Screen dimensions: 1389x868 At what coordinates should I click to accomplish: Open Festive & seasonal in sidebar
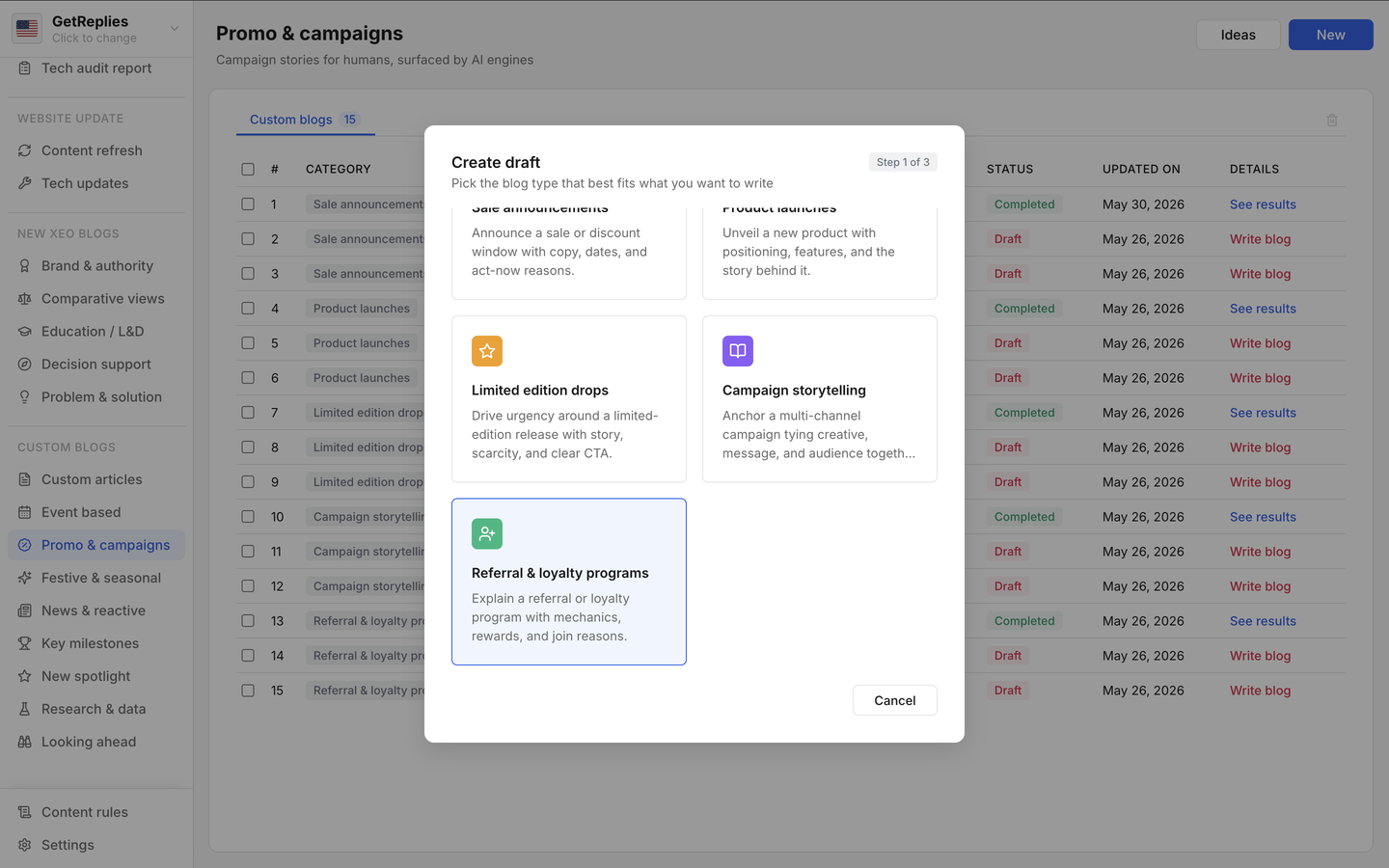pos(96,578)
